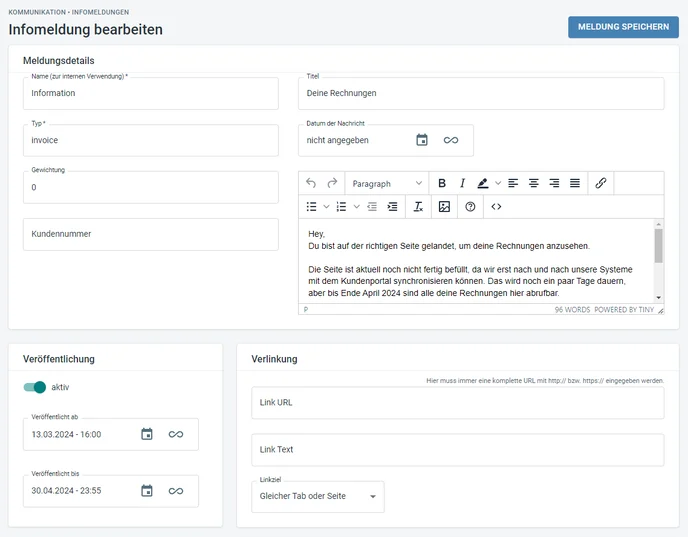The width and height of the screenshot is (688, 537).
Task: Increase indent in editor
Action: 392,207
